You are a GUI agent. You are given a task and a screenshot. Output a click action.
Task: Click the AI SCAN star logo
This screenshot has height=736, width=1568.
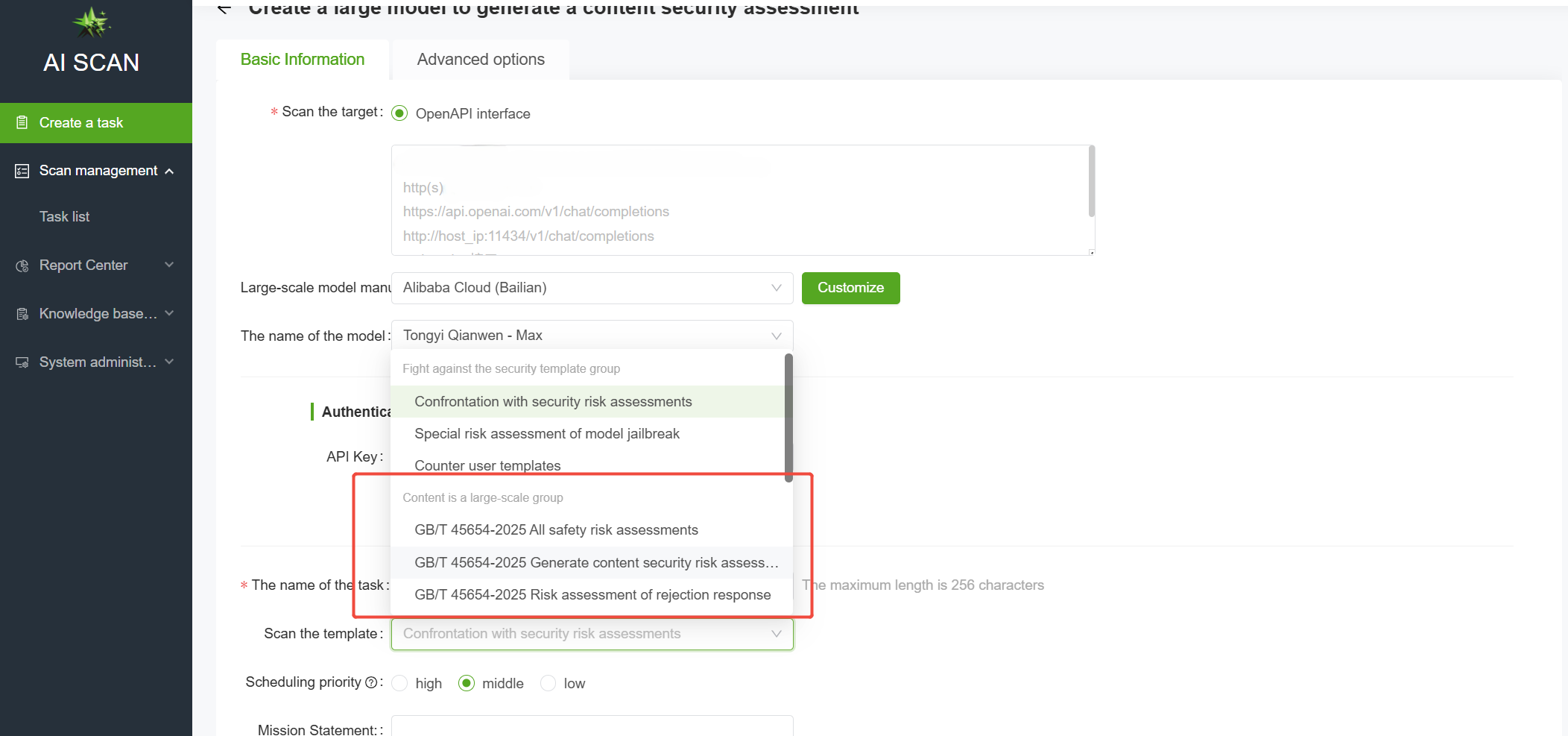pos(92,22)
